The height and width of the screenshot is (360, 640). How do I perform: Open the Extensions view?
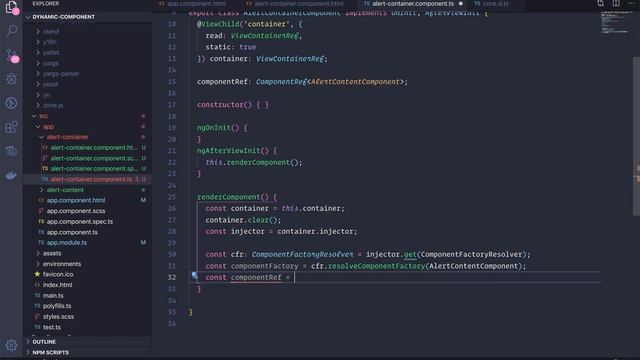[x=11, y=127]
